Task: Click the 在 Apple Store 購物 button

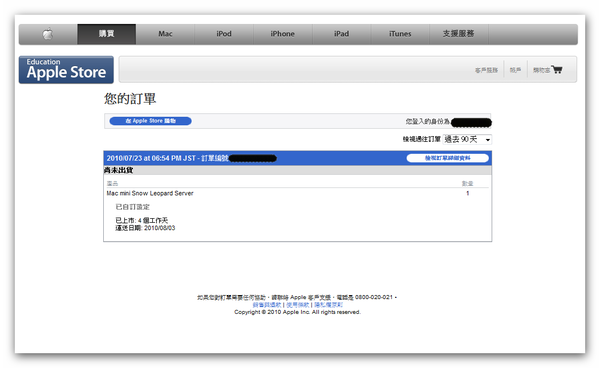Action: (150, 121)
